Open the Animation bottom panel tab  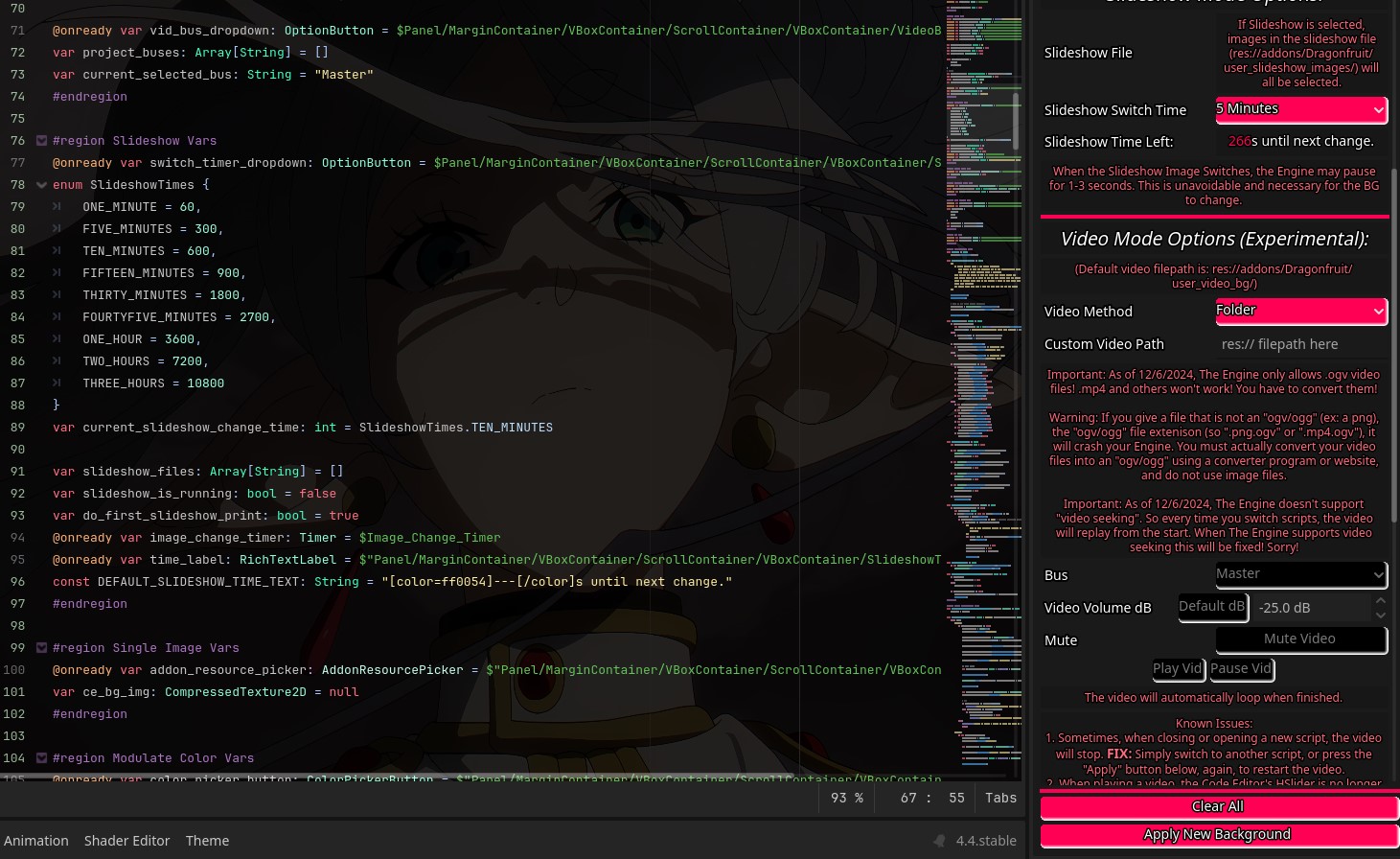point(36,841)
